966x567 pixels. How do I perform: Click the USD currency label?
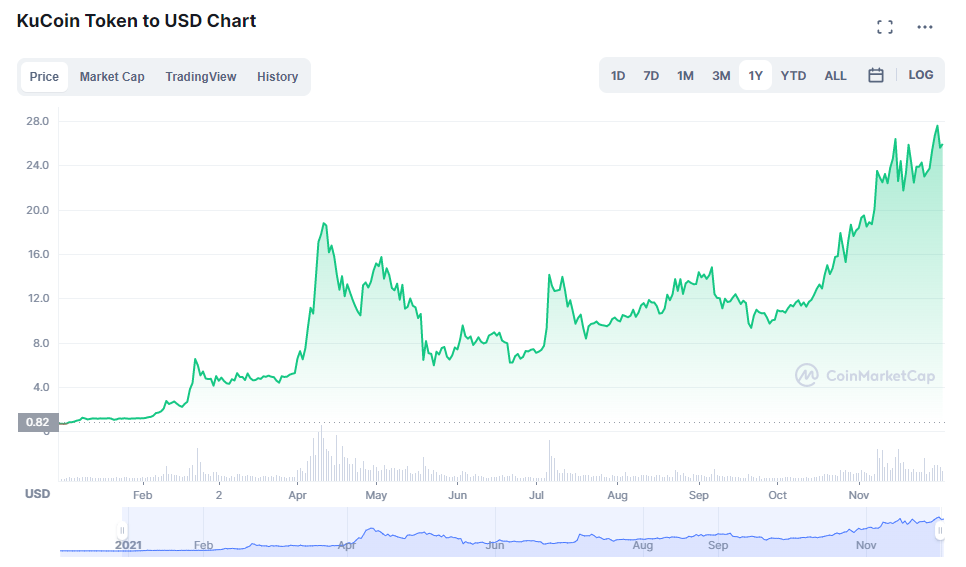click(38, 494)
